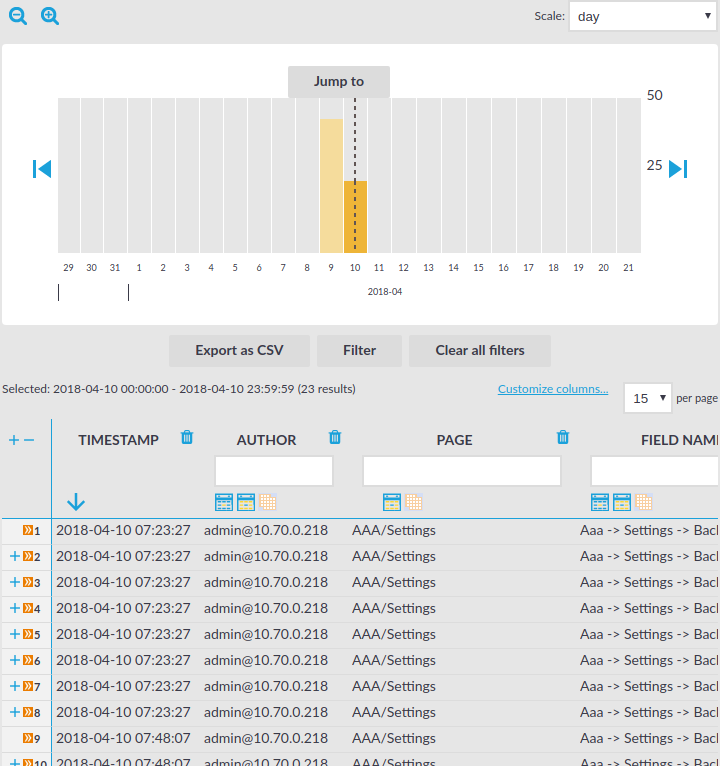Open the Scale dropdown set to day
The width and height of the screenshot is (720, 766).
pos(642,17)
